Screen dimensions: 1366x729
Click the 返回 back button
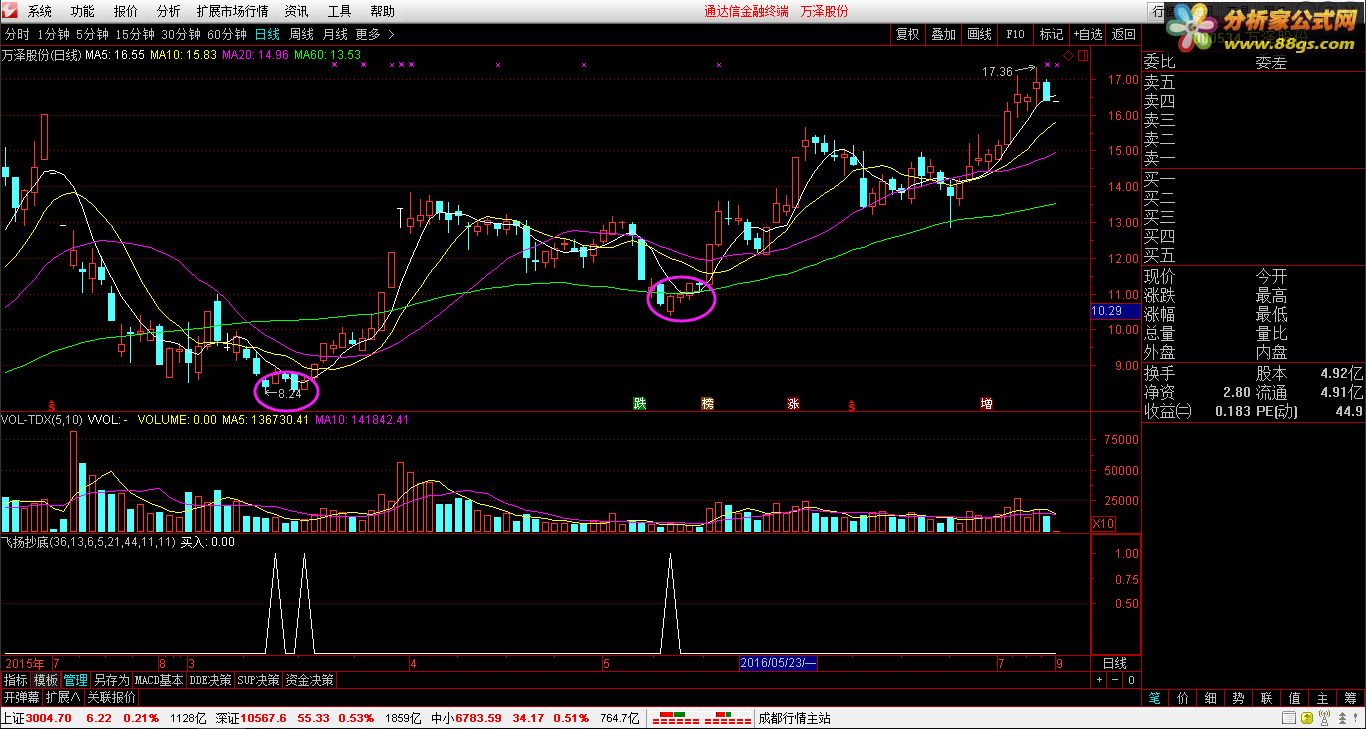coord(1124,34)
